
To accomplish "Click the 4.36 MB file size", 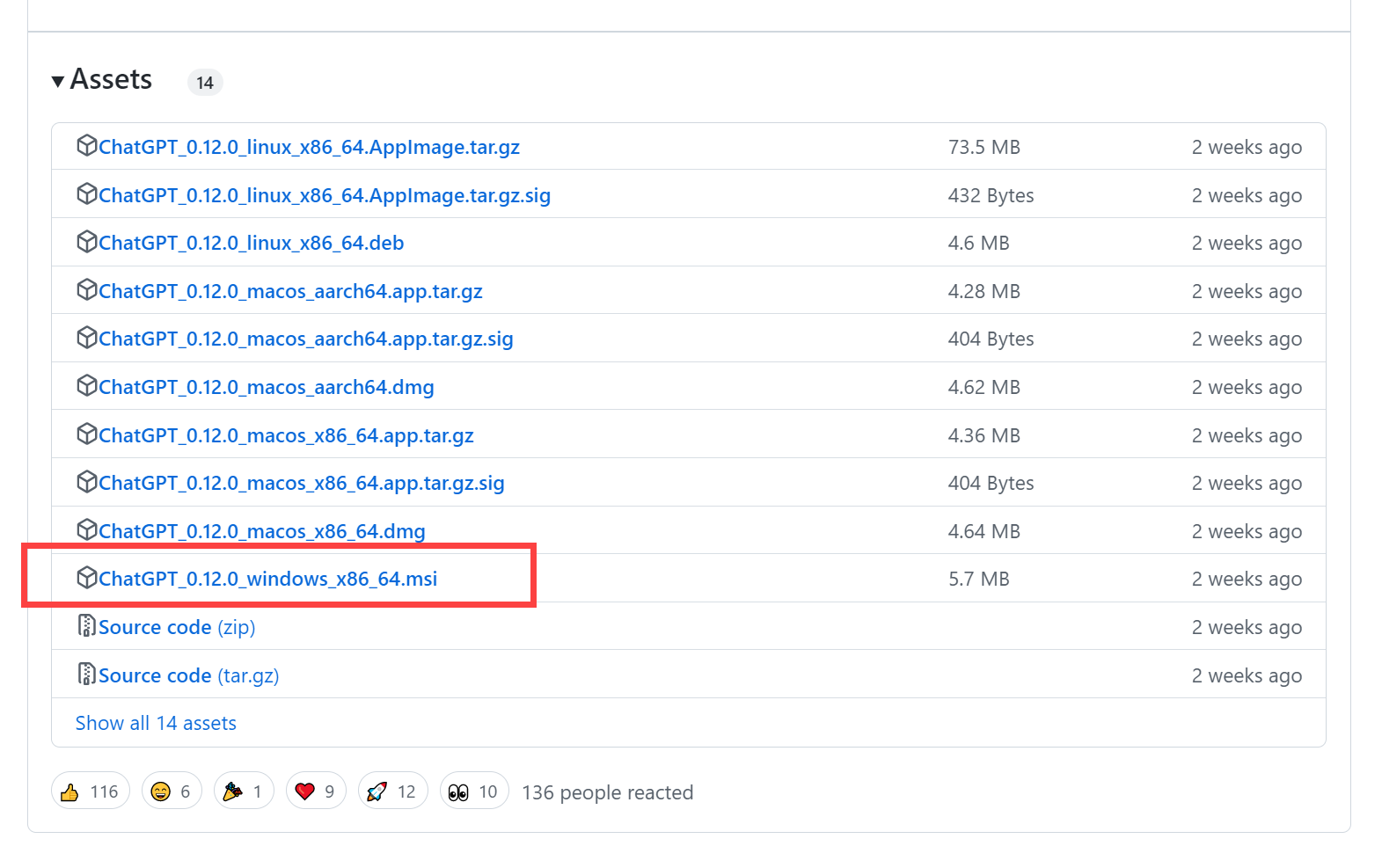I will coord(984,435).
